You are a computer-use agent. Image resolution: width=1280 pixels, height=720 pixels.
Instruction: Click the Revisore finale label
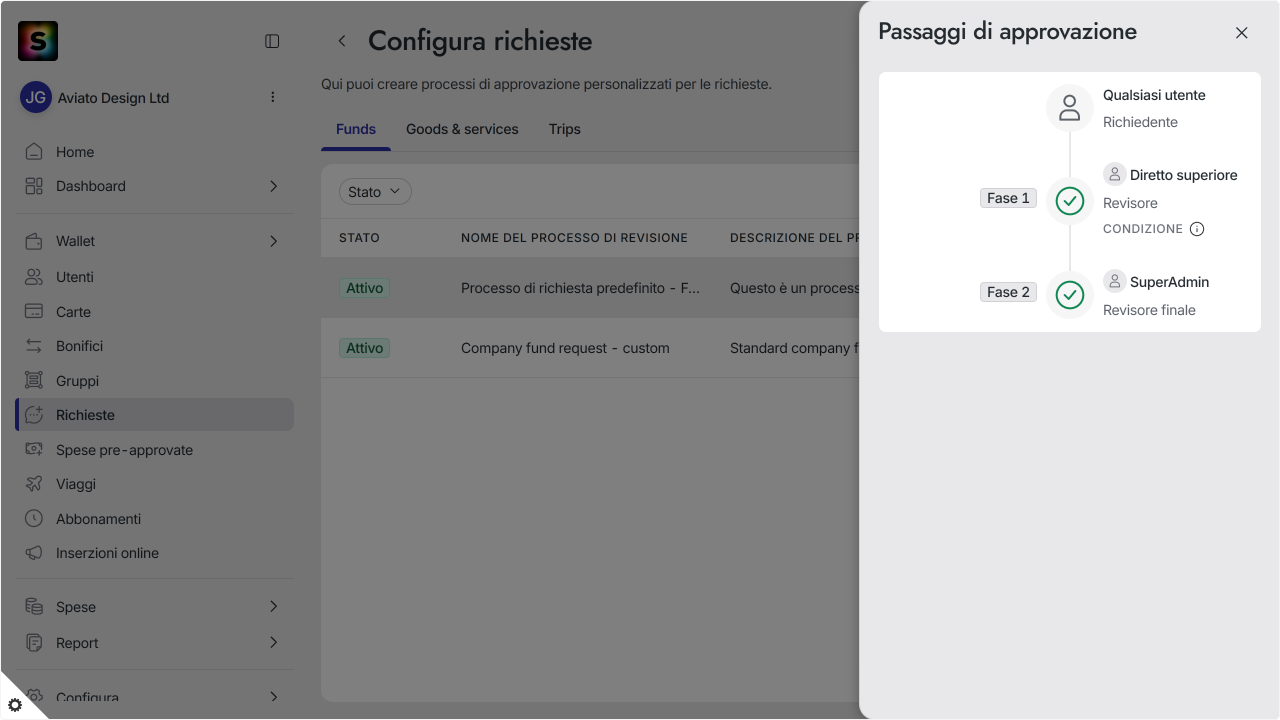1149,310
